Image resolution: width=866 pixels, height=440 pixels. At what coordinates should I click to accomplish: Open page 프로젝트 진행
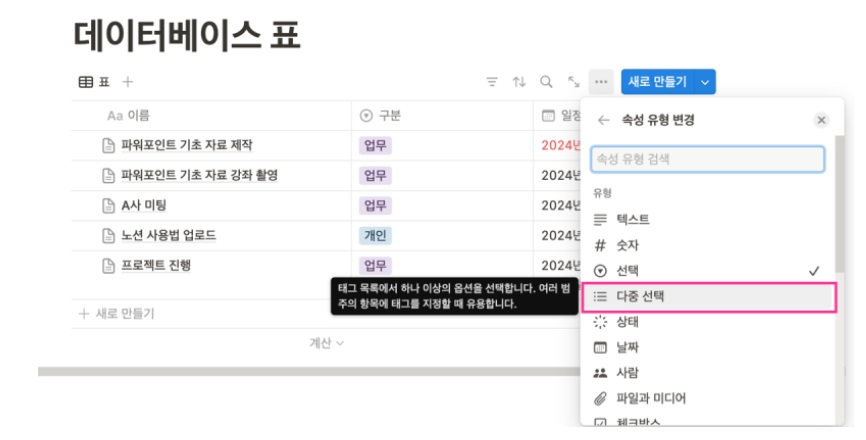156,266
